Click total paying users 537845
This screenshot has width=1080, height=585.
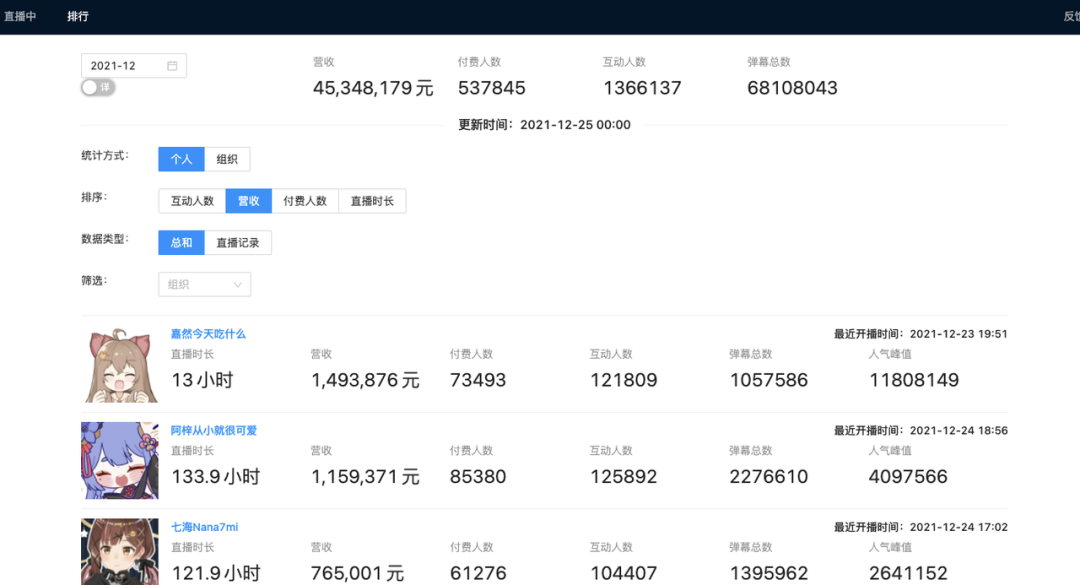click(x=492, y=88)
